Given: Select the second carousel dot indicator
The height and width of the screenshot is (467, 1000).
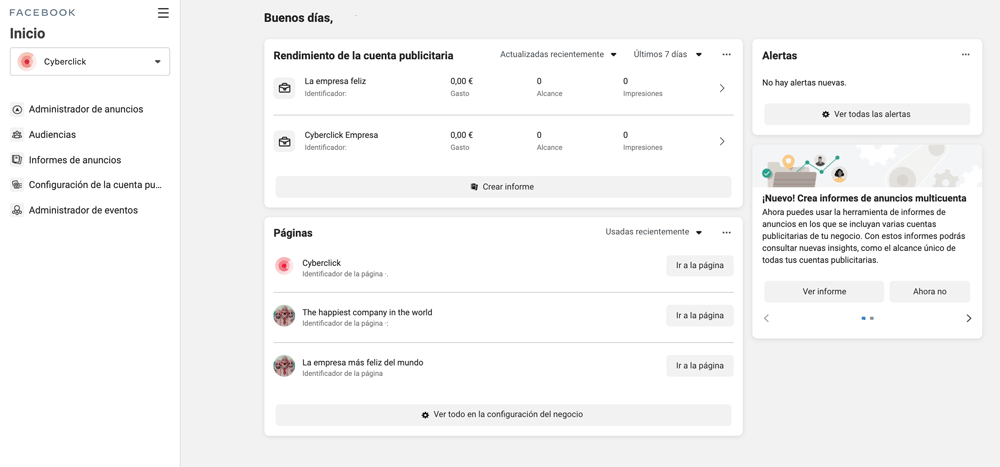Looking at the screenshot, I should (872, 318).
